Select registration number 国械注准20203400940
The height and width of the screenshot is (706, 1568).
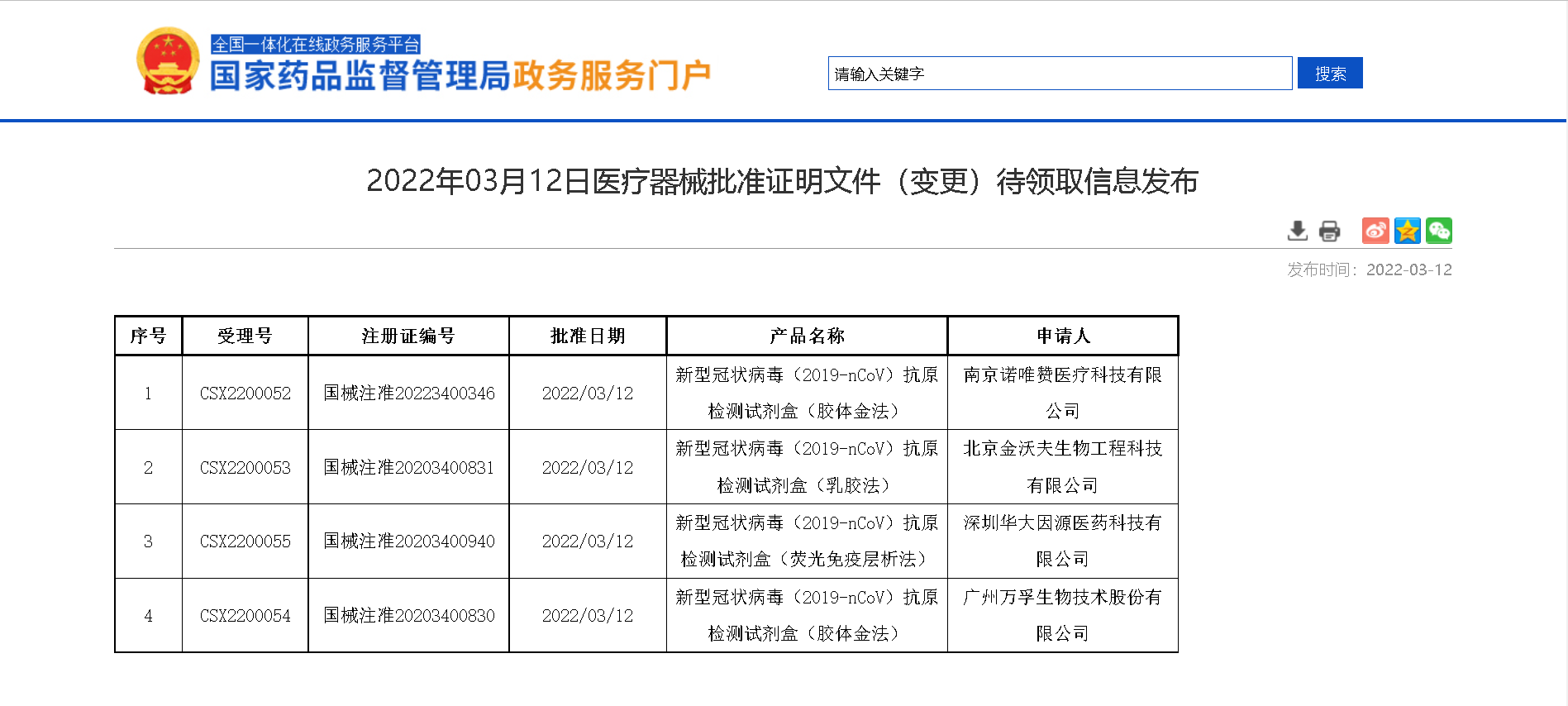(409, 541)
